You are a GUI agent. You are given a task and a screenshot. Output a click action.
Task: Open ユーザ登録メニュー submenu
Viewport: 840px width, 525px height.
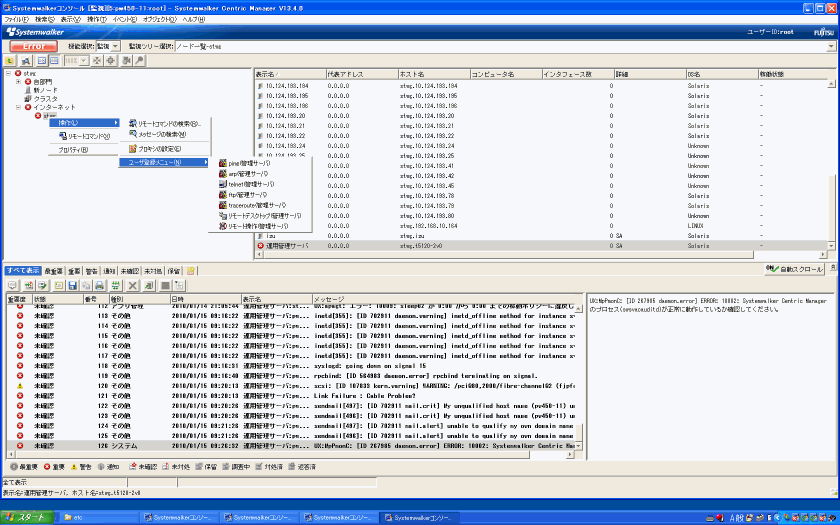pos(164,162)
